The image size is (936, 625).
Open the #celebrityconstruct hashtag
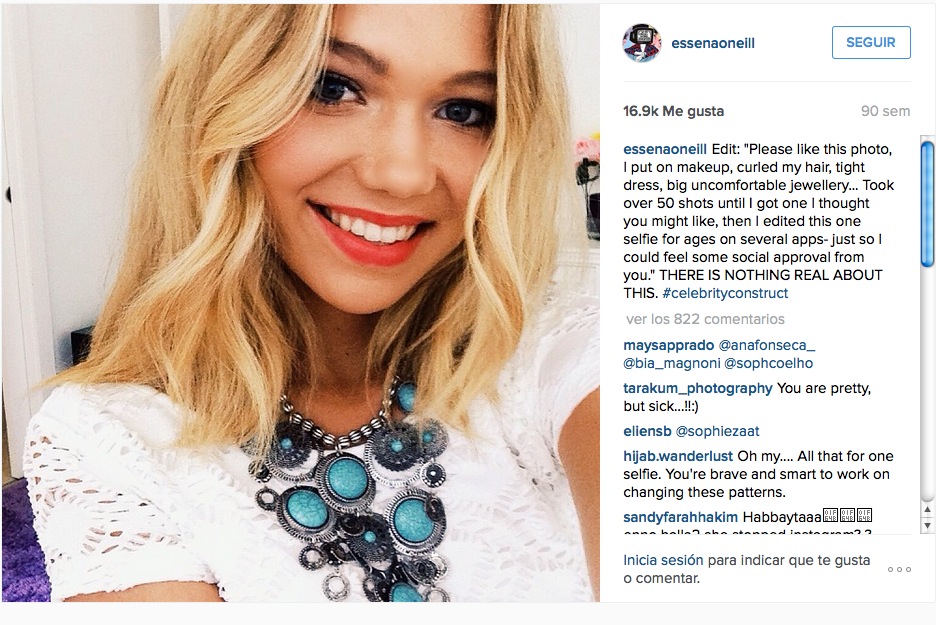725,293
